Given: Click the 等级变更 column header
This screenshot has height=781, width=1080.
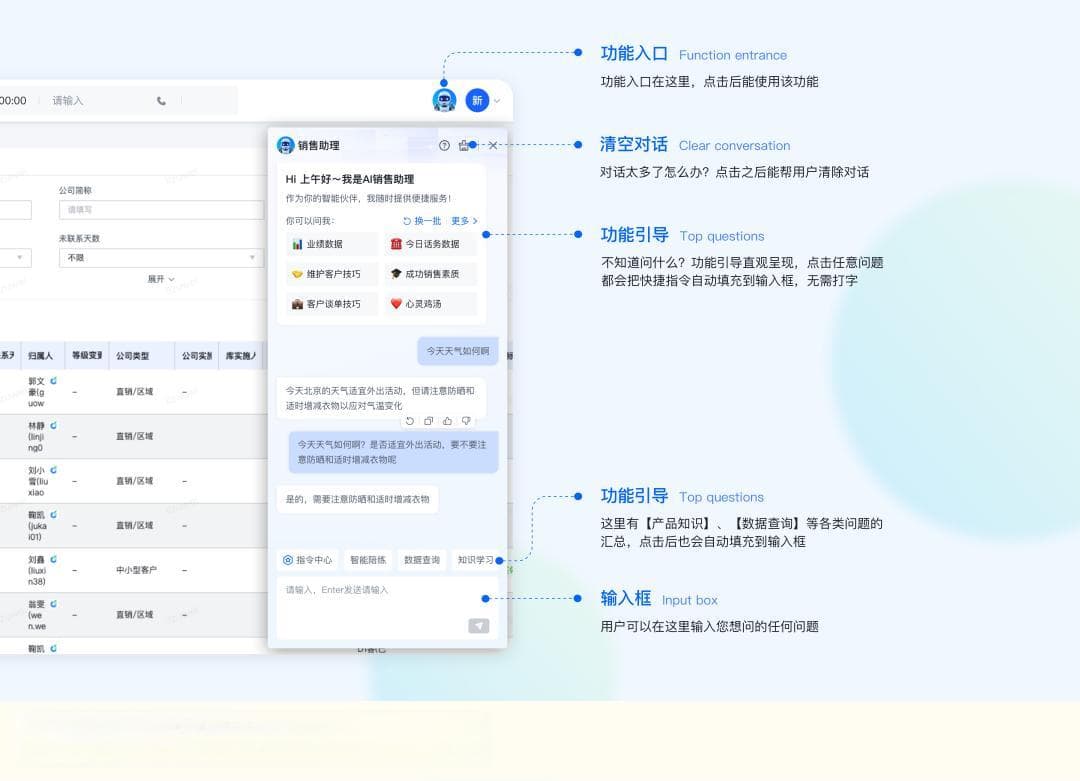Looking at the screenshot, I should (87, 355).
